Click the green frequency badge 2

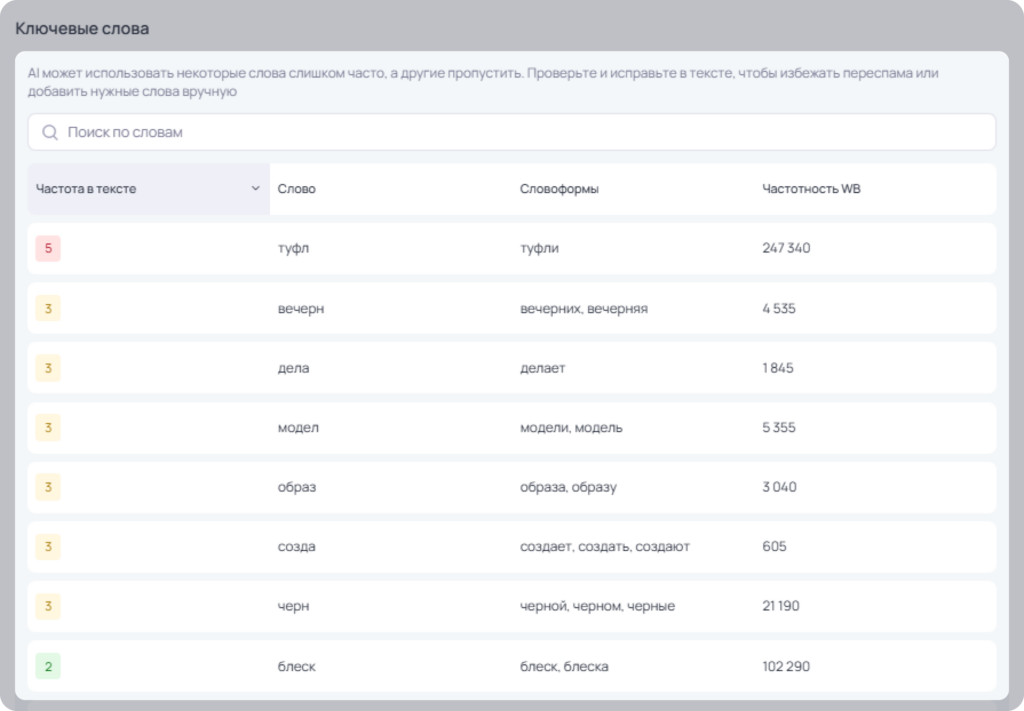[x=48, y=666]
